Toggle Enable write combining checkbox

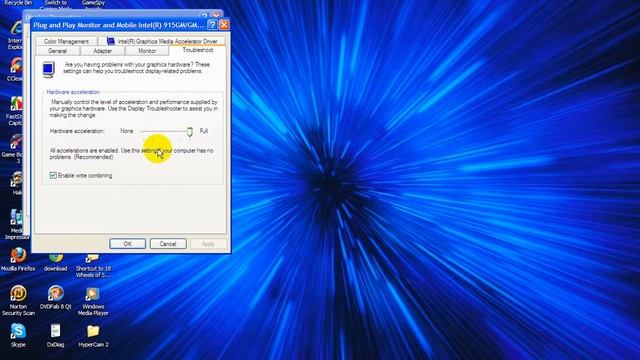(53, 175)
